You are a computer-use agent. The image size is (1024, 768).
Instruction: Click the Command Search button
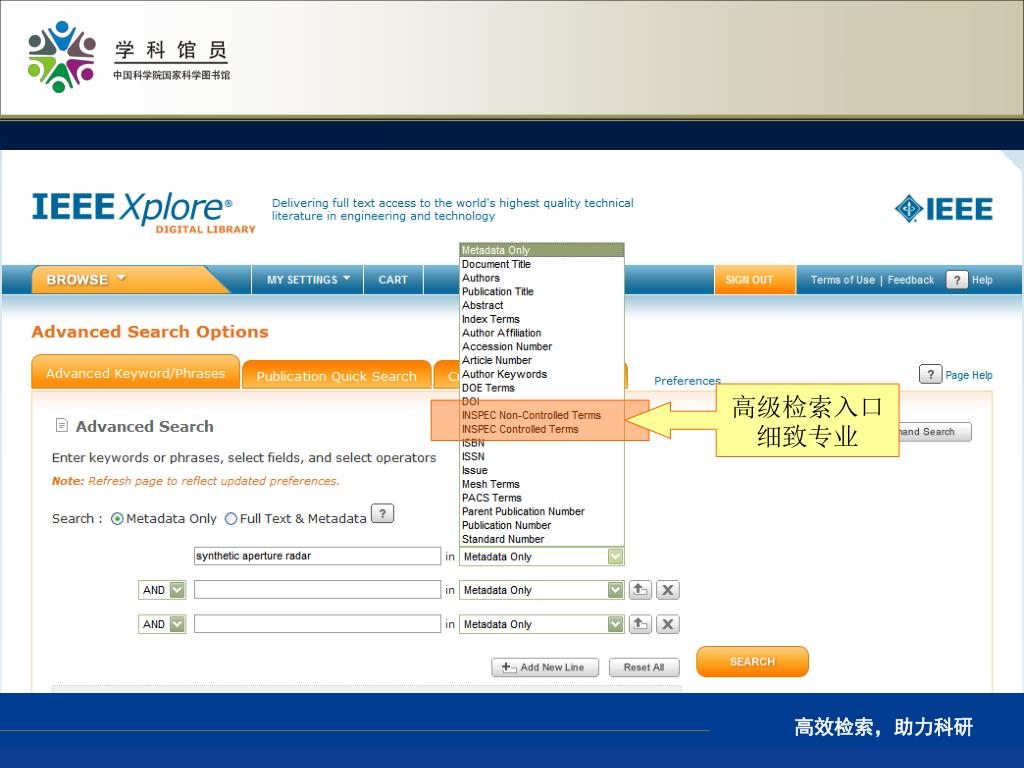935,432
